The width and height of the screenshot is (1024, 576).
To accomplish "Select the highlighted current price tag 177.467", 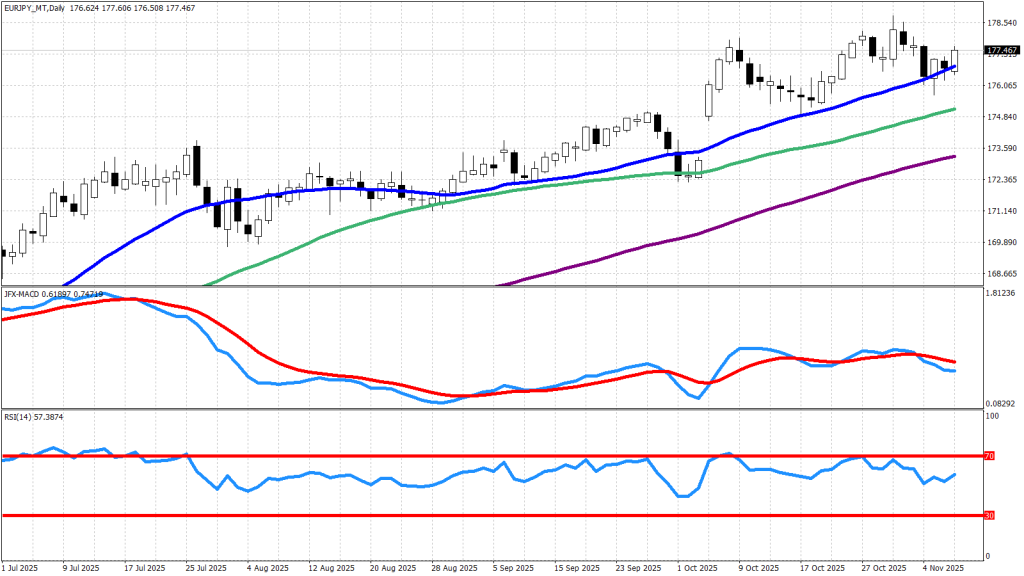I will tap(1001, 49).
